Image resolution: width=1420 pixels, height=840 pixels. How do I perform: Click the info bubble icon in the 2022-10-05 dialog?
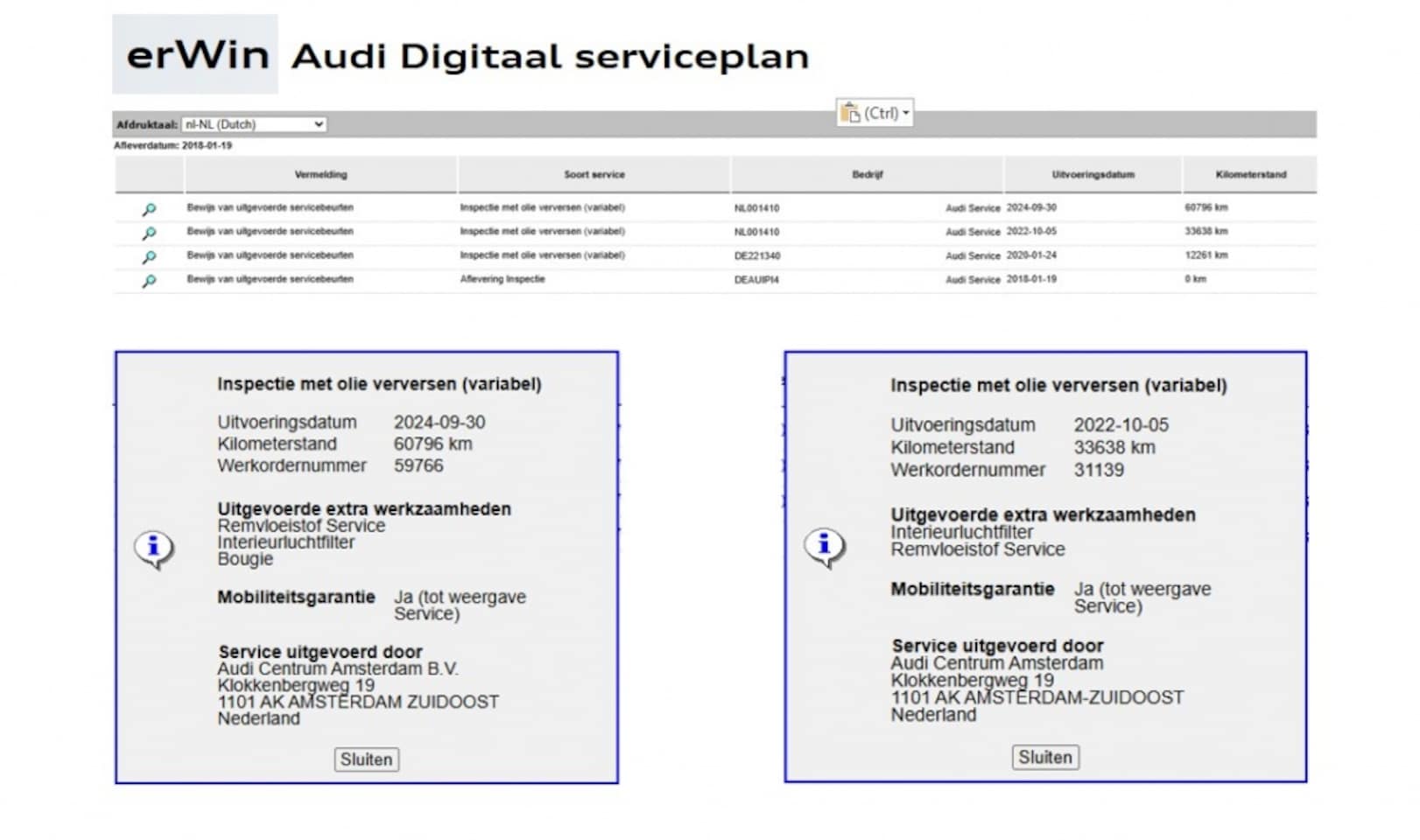pos(825,548)
